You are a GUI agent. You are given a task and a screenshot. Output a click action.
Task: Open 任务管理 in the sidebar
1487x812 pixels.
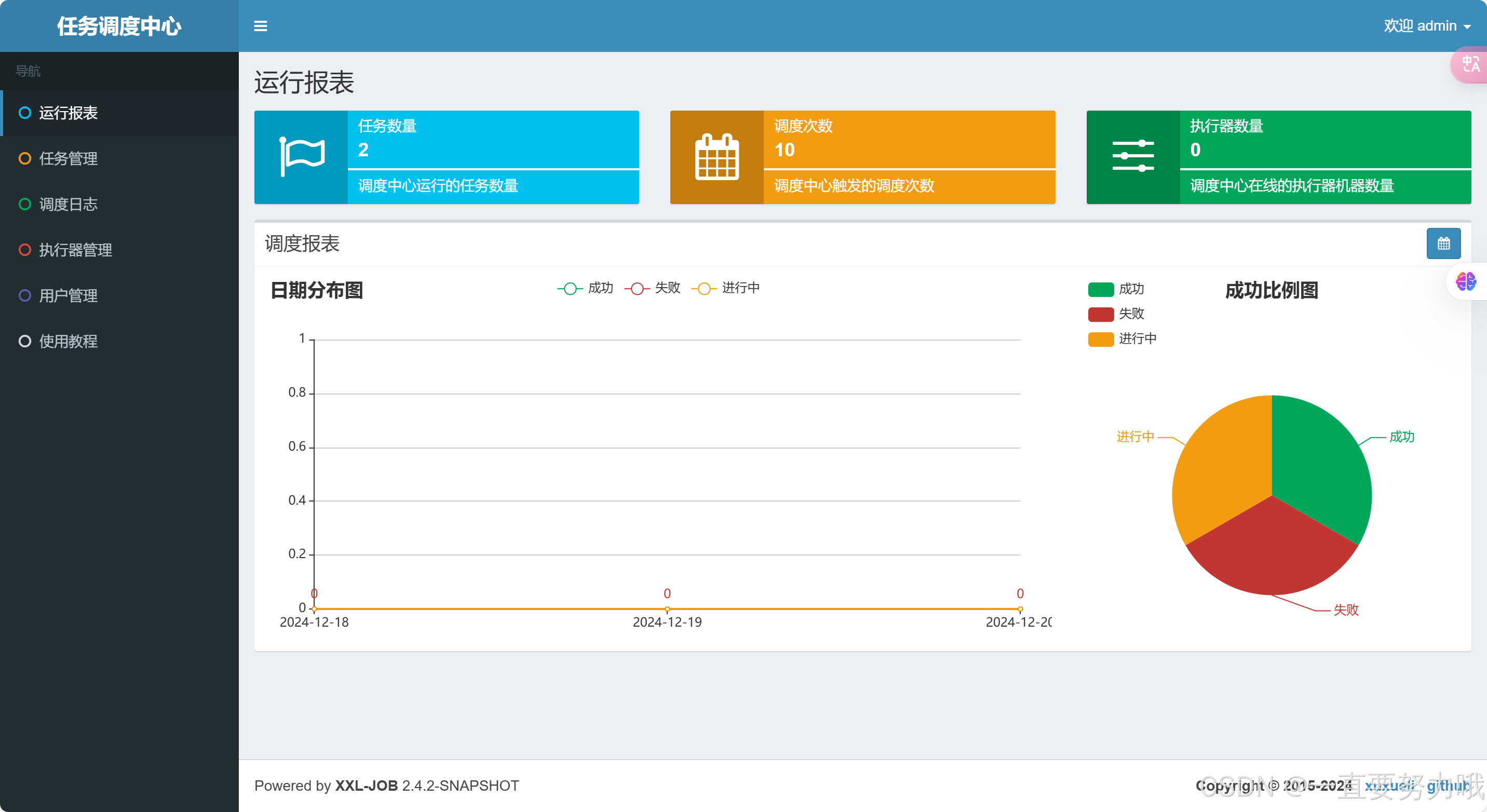68,158
